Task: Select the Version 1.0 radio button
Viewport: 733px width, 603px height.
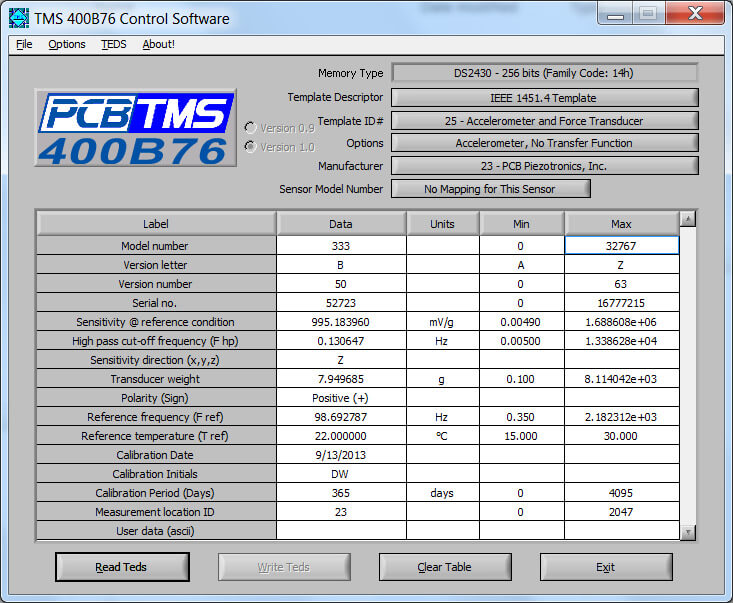Action: pos(251,147)
